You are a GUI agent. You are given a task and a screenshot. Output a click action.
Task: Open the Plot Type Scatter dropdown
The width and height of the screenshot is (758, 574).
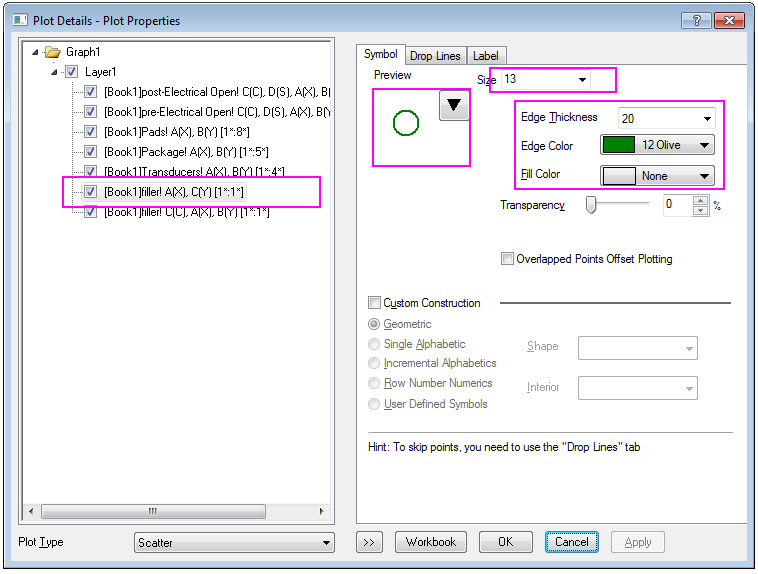pos(326,543)
